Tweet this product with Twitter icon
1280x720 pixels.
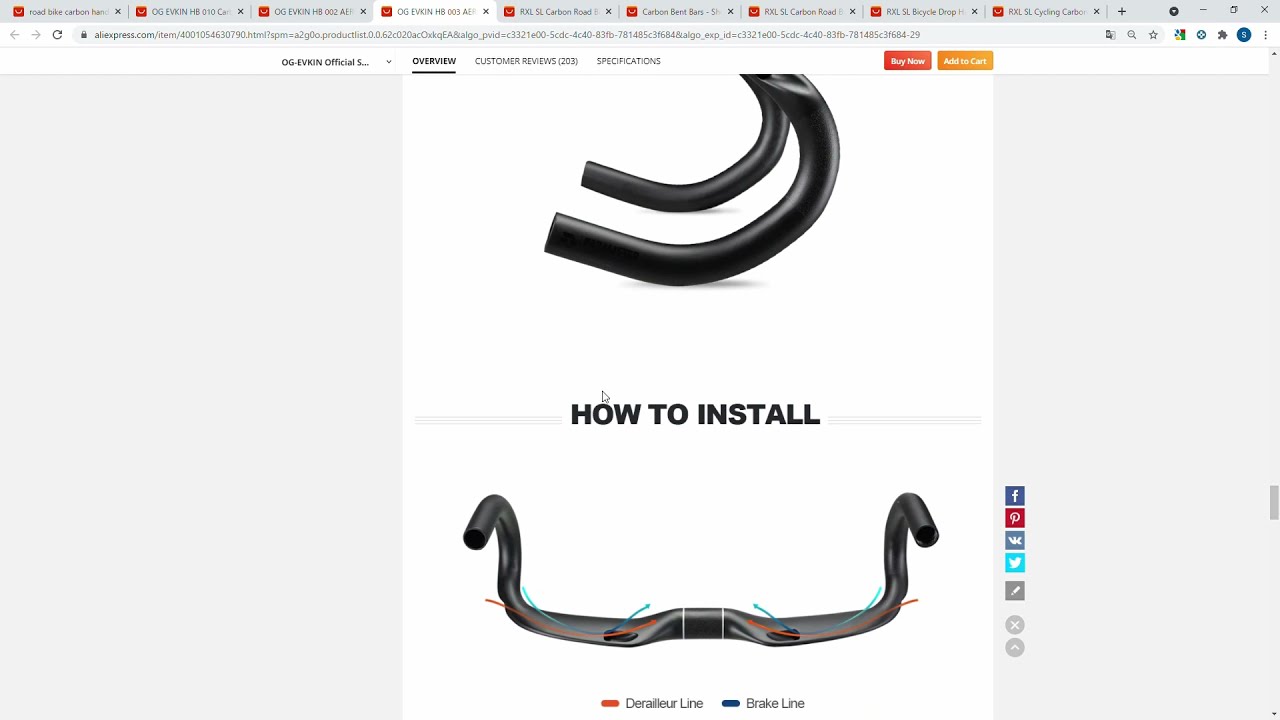click(x=1015, y=563)
